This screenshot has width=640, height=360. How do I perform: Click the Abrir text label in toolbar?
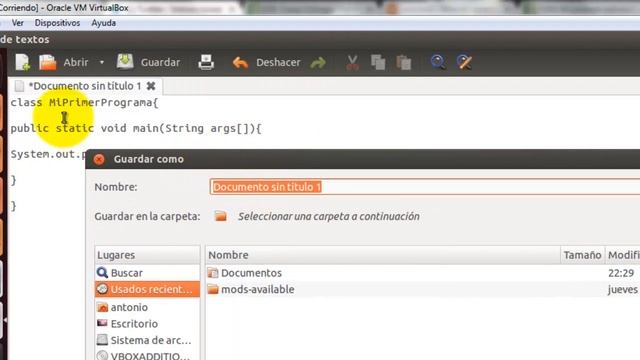[76, 62]
